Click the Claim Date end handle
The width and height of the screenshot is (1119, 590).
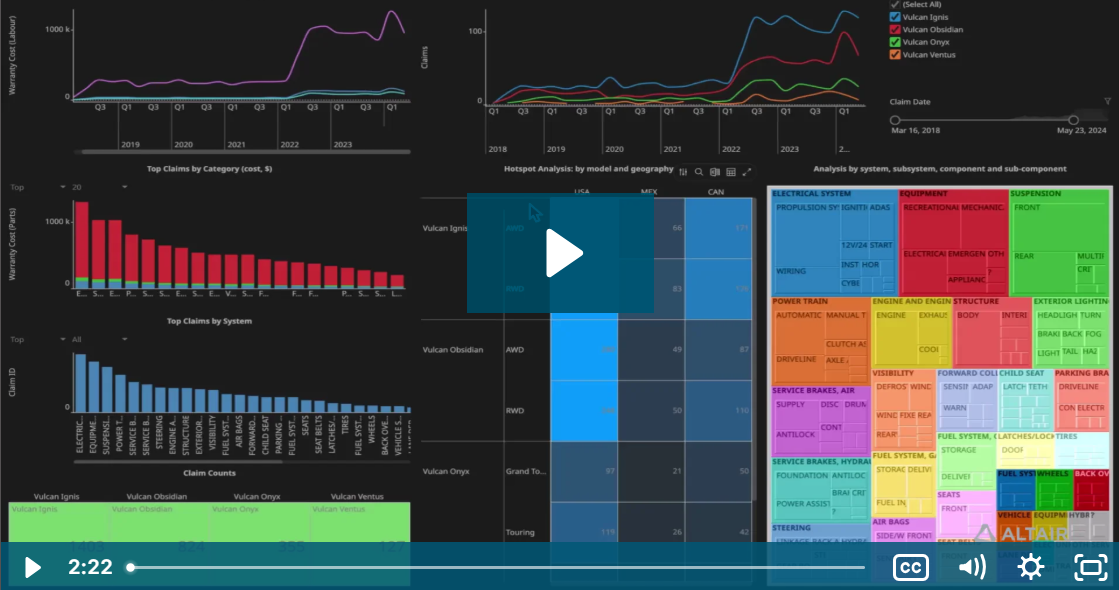tap(1073, 120)
